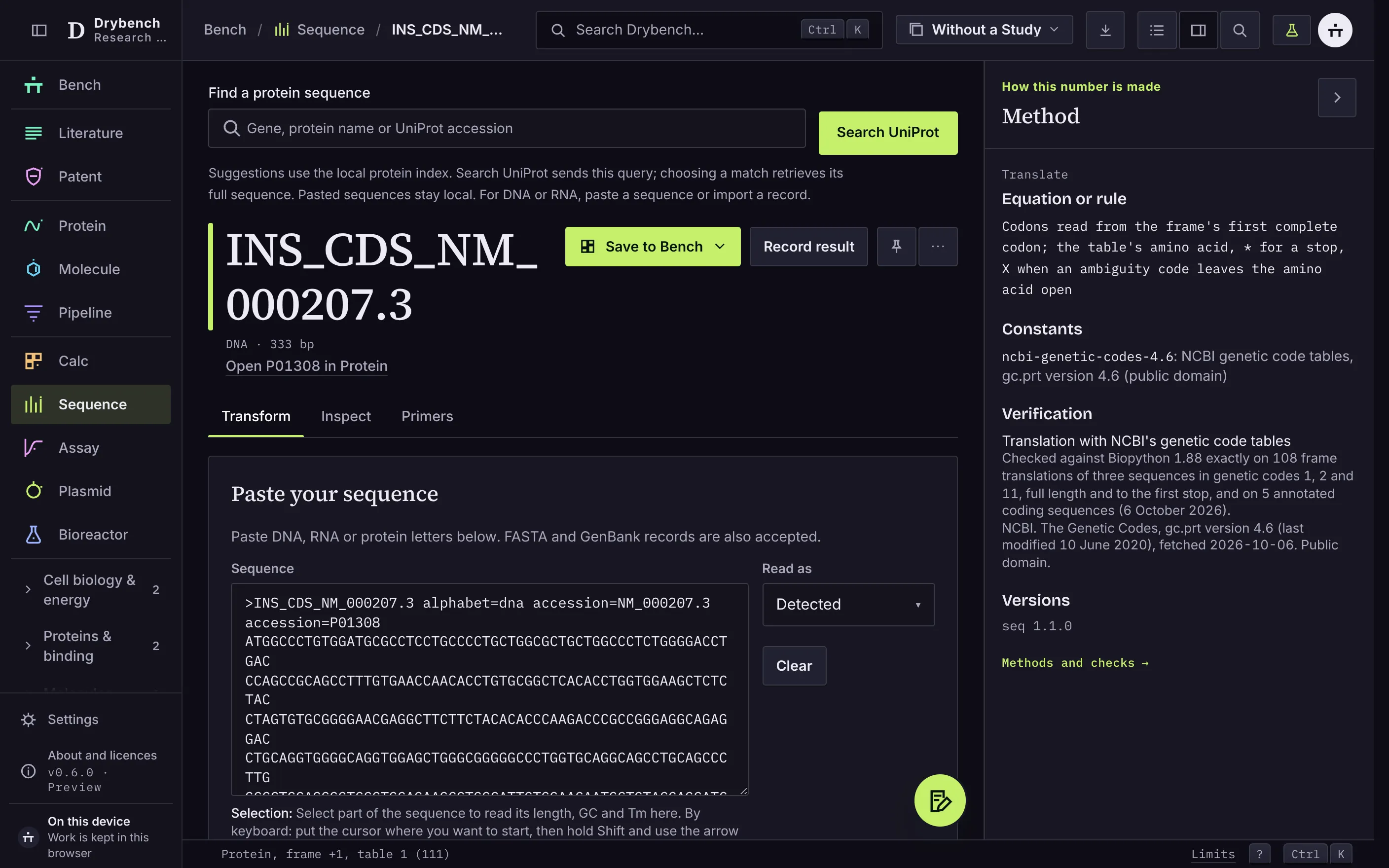
Task: Expand Cell biology & energy group
Action: pos(91,589)
